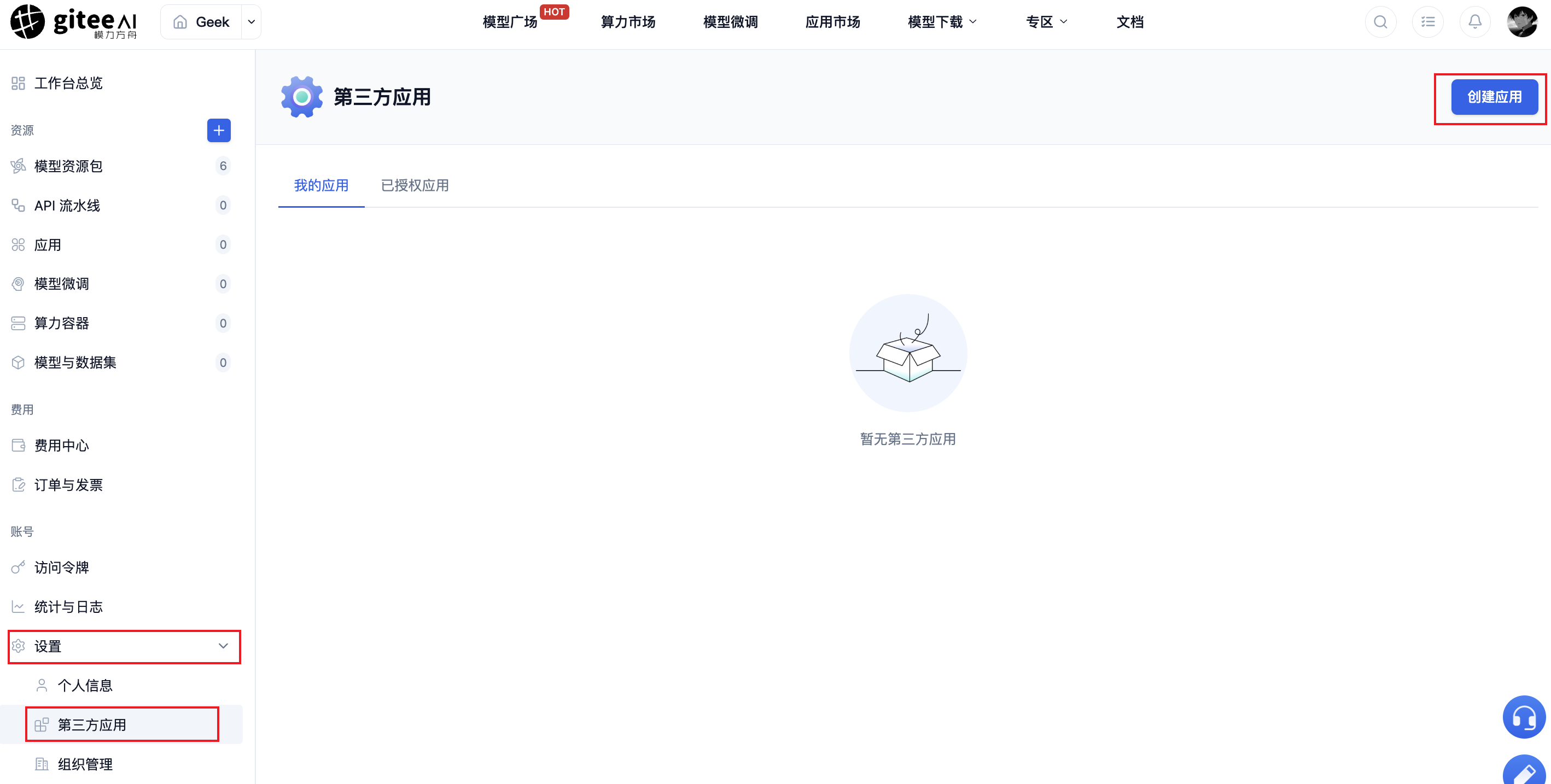
Task: Open 模型广场 in top navigation
Action: point(509,22)
